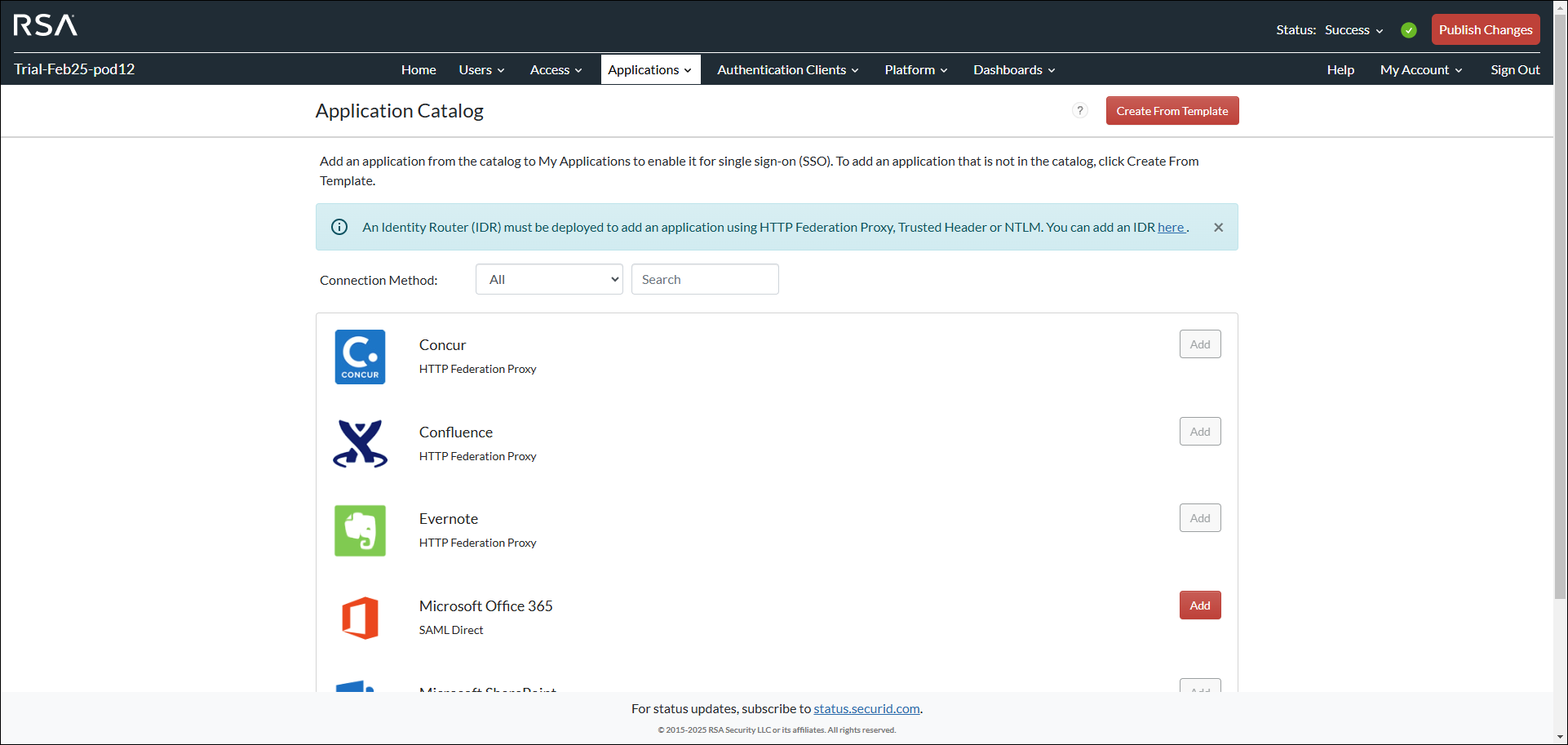Click Create From Template
The width and height of the screenshot is (1568, 745).
click(x=1172, y=110)
